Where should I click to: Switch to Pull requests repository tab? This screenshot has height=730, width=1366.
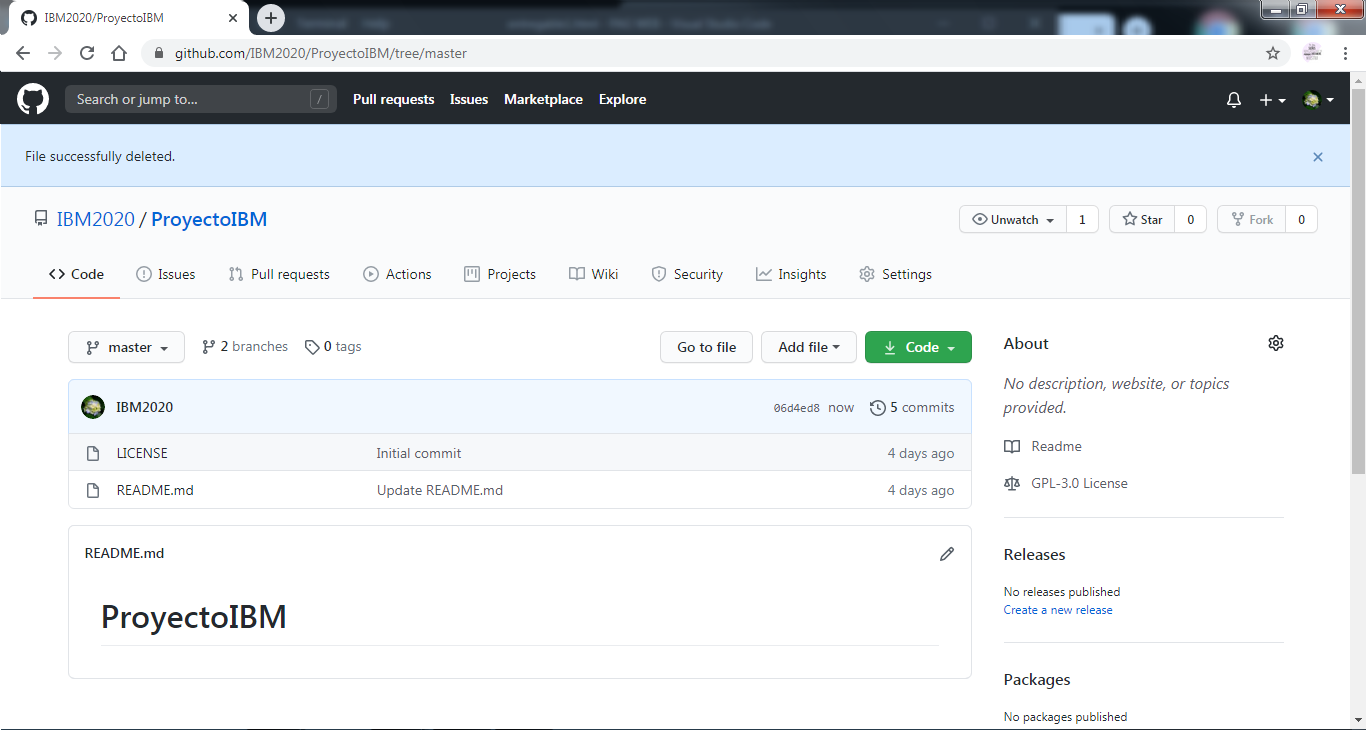point(279,274)
